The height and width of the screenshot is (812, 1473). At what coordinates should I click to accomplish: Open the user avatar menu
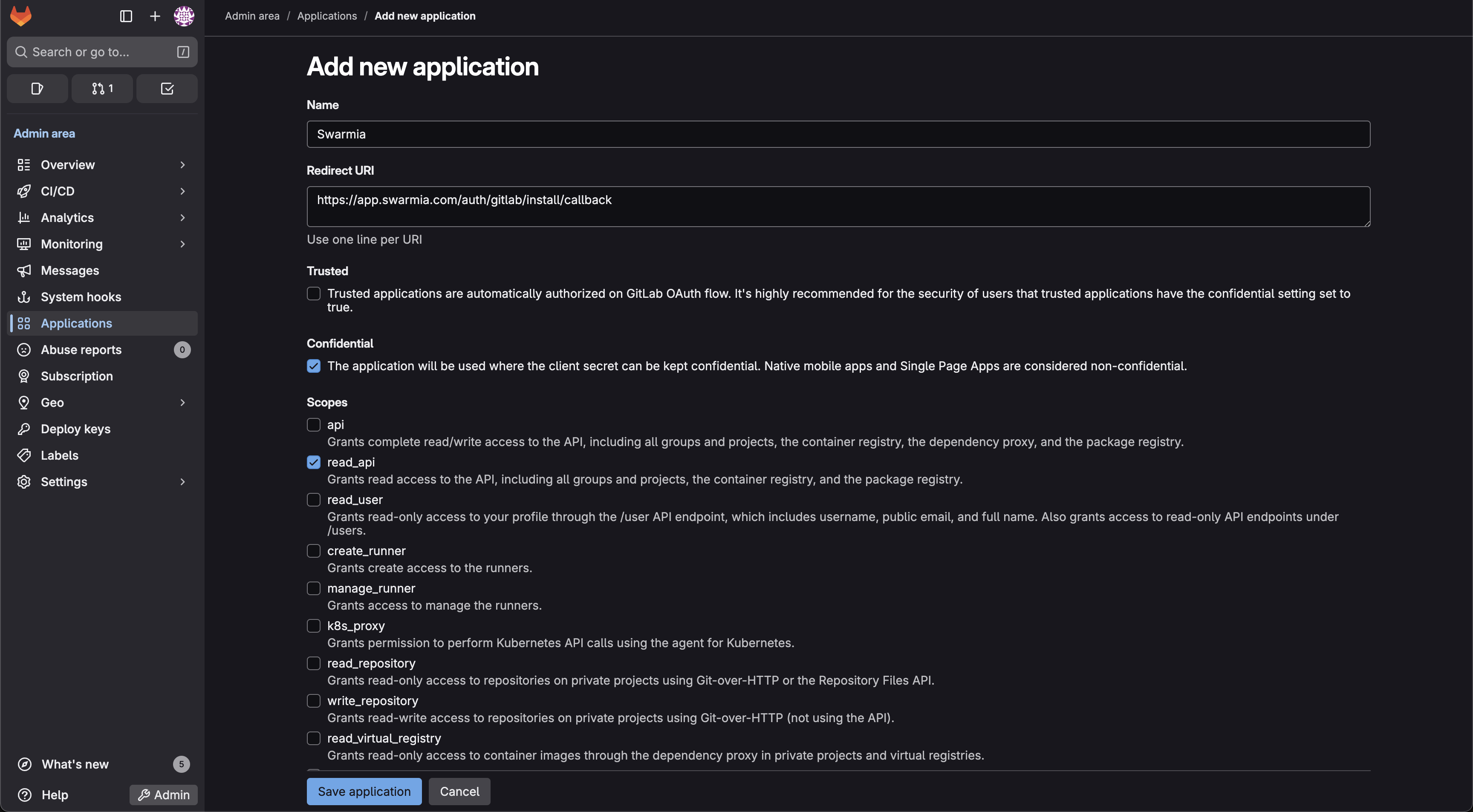tap(184, 16)
